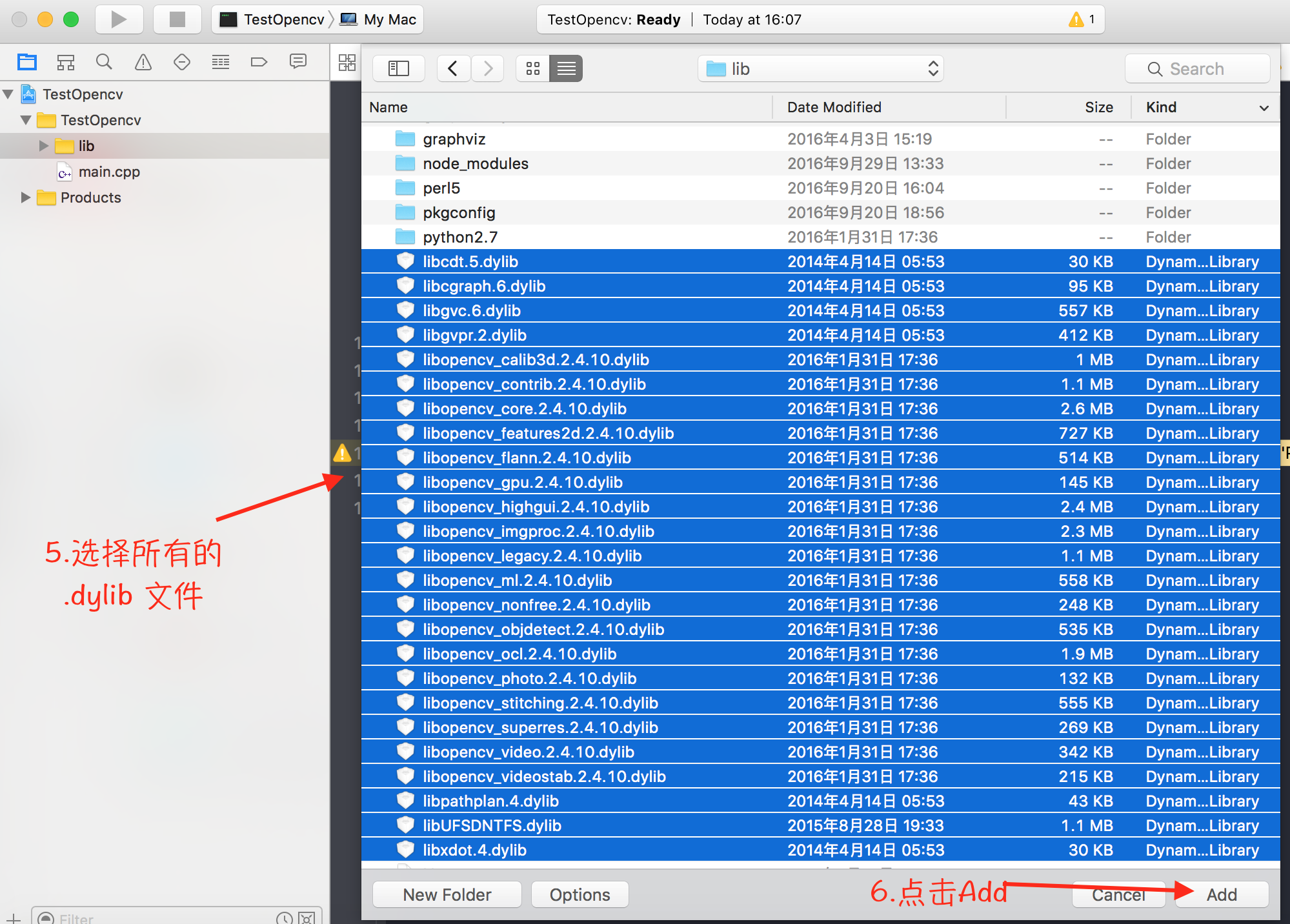Expand the lib folder in navigator
Screen dimensions: 1290x924
coord(44,146)
